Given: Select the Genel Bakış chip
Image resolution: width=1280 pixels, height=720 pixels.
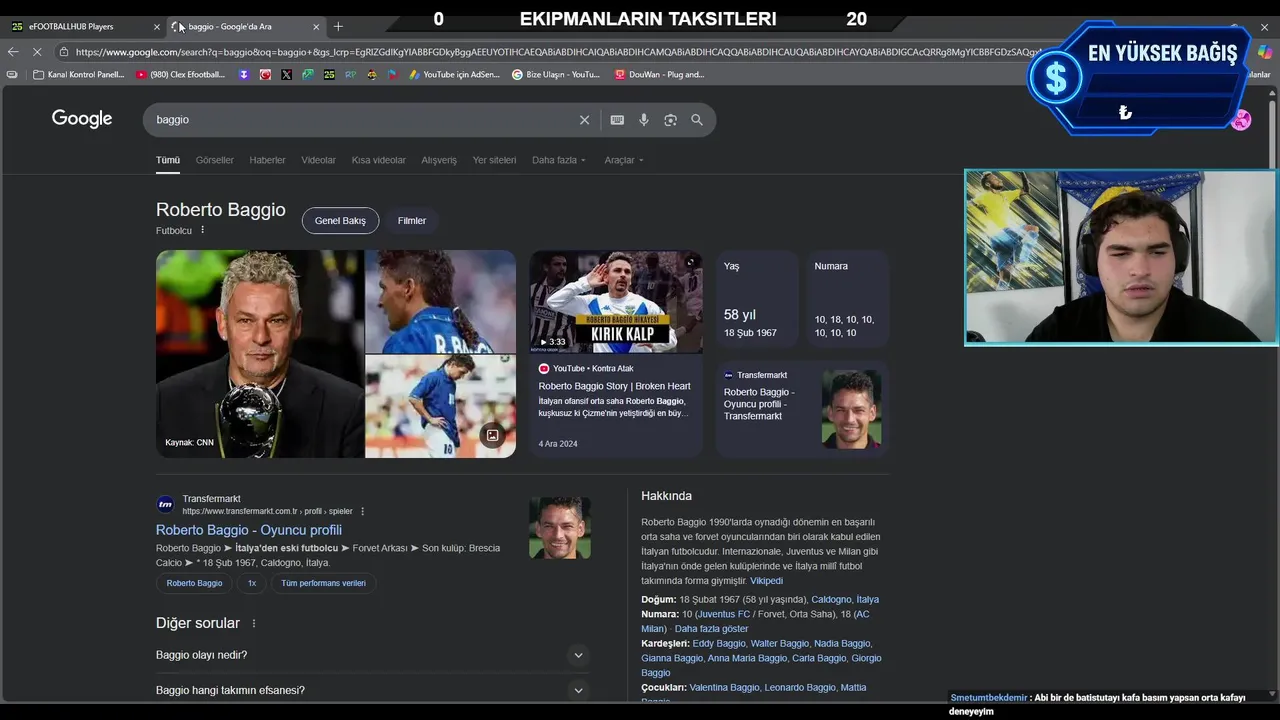Looking at the screenshot, I should pyautogui.click(x=340, y=221).
